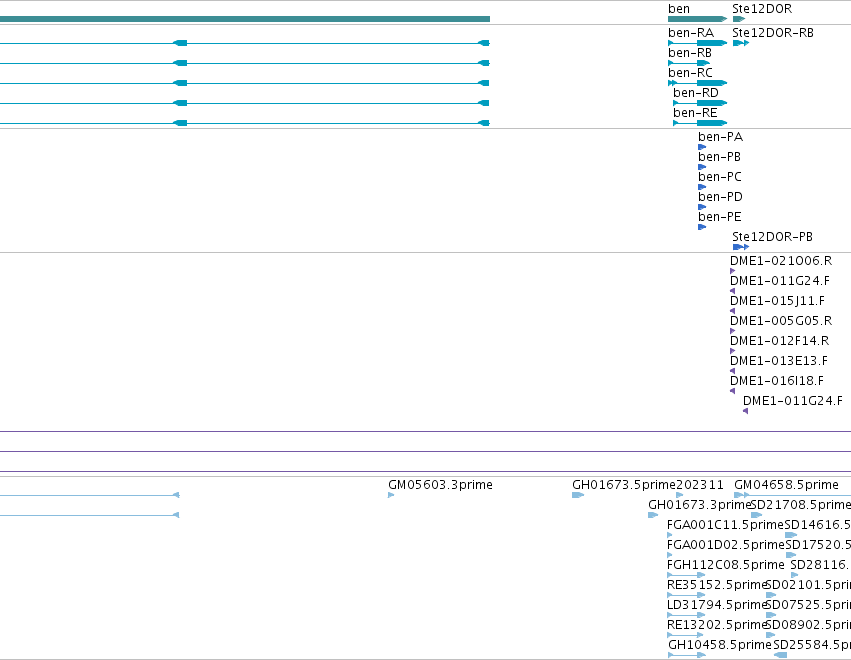Click the FGA001C11.5prime EST label

(725, 525)
